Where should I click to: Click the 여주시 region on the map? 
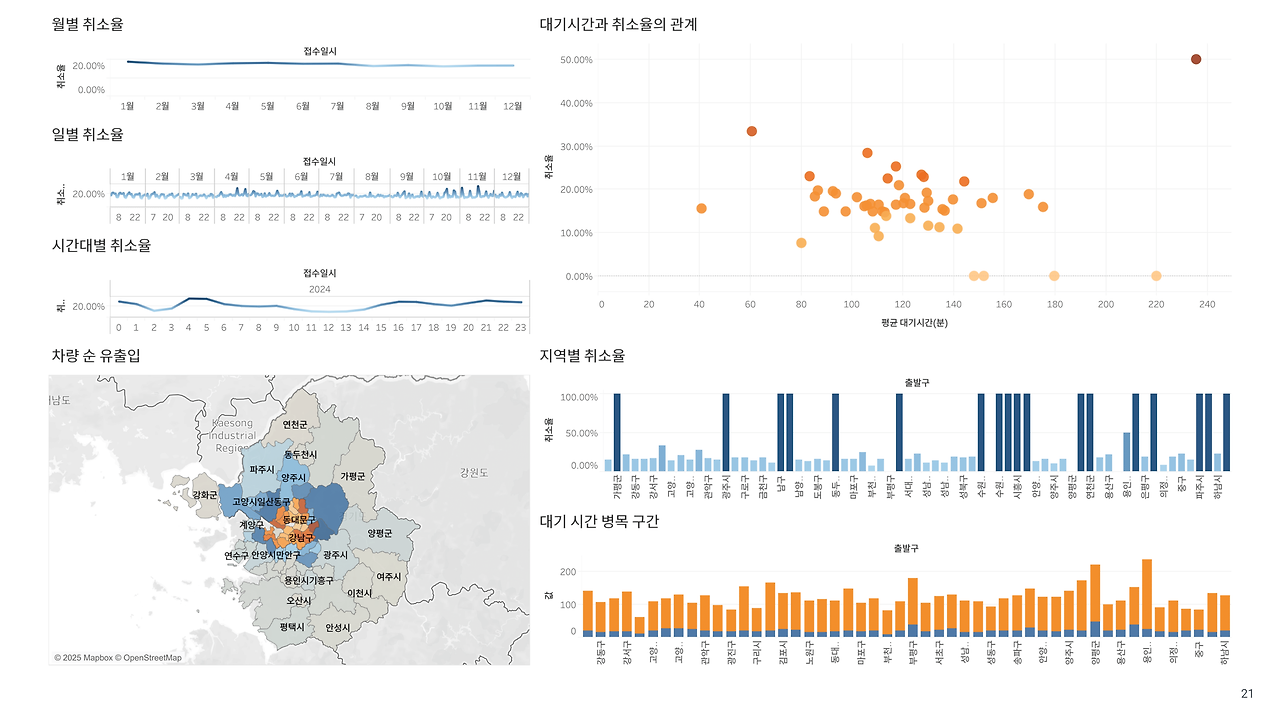pyautogui.click(x=389, y=576)
